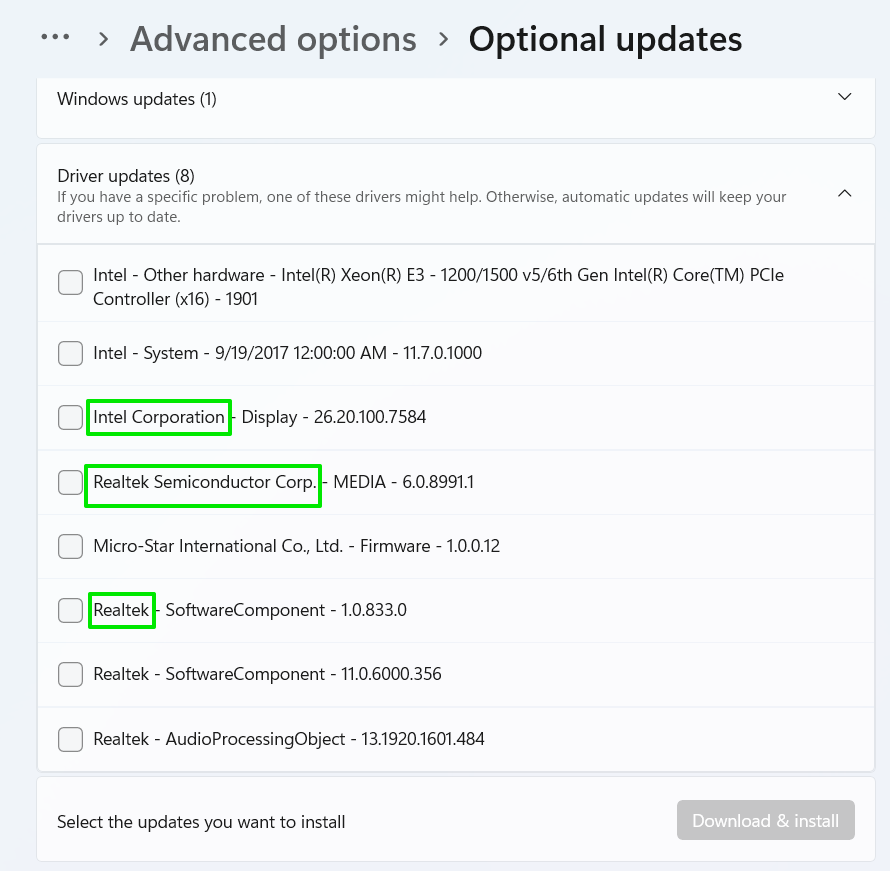This screenshot has width=890, height=871.
Task: Tick Realtek SoftwareComponent 11.0.6000.356 checkbox
Action: click(x=70, y=674)
